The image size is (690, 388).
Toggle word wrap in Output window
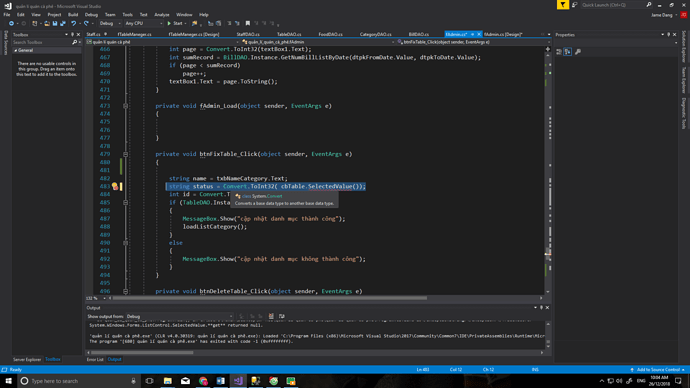point(282,316)
